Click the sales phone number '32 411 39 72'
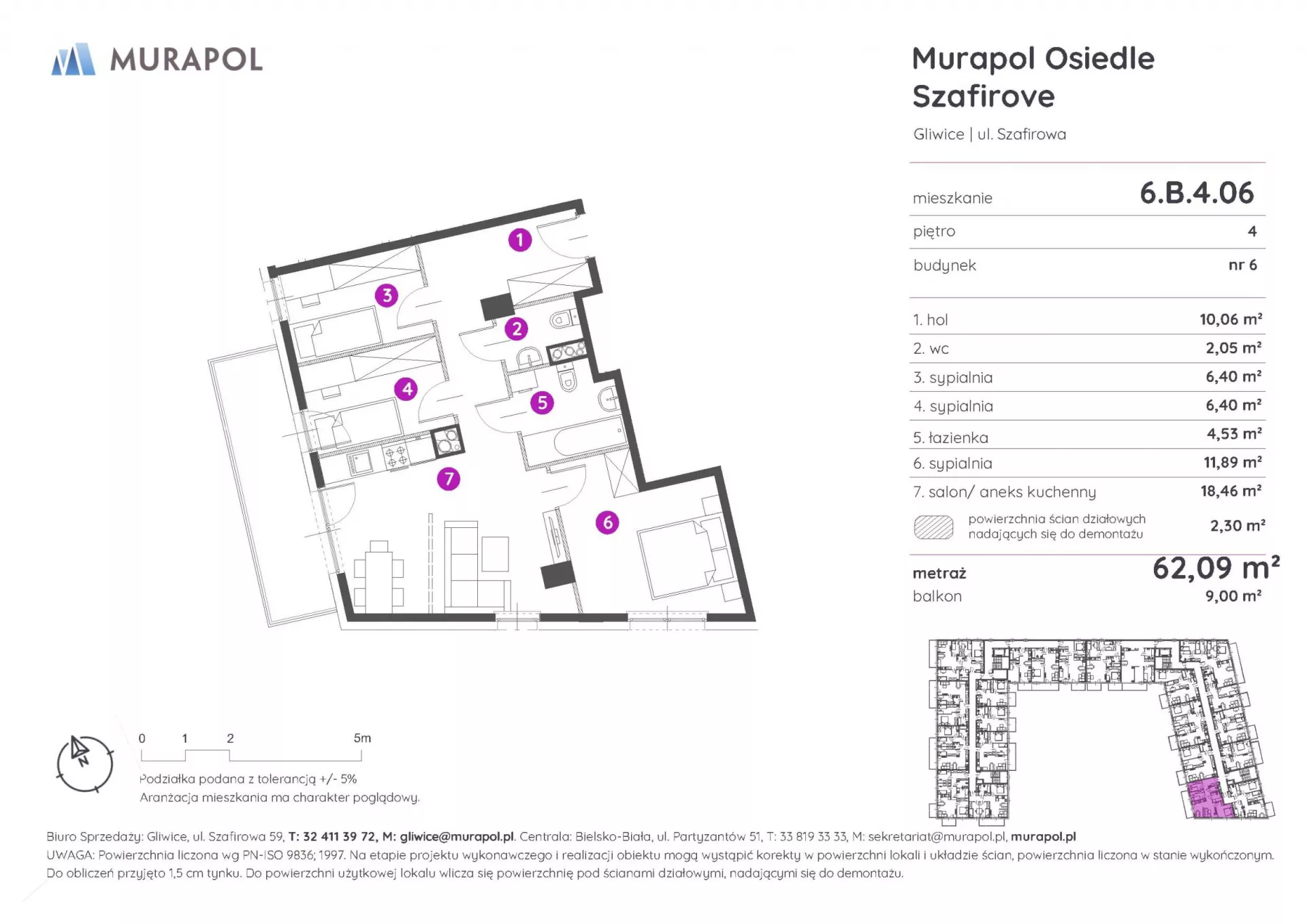The width and height of the screenshot is (1307, 924). click(340, 836)
